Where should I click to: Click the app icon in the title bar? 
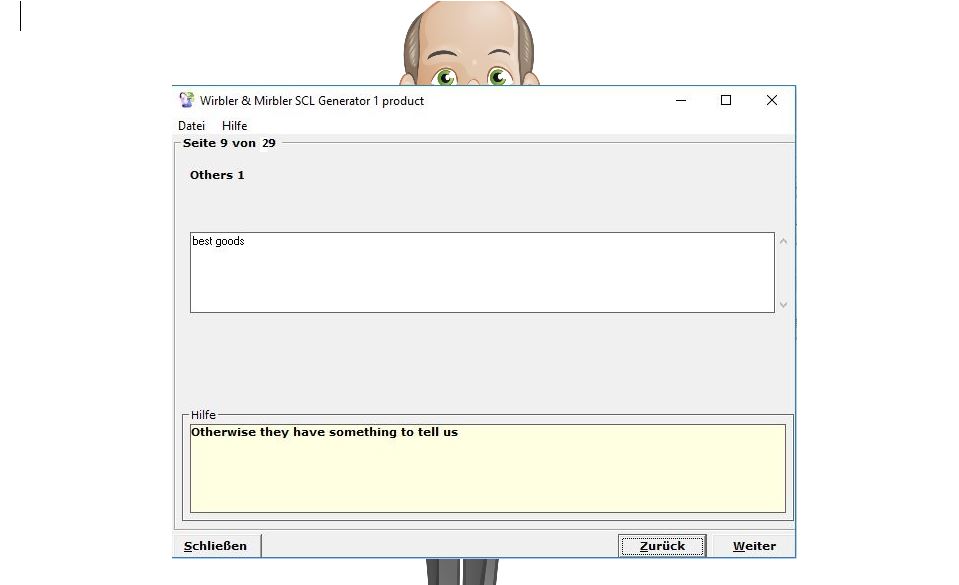point(186,100)
